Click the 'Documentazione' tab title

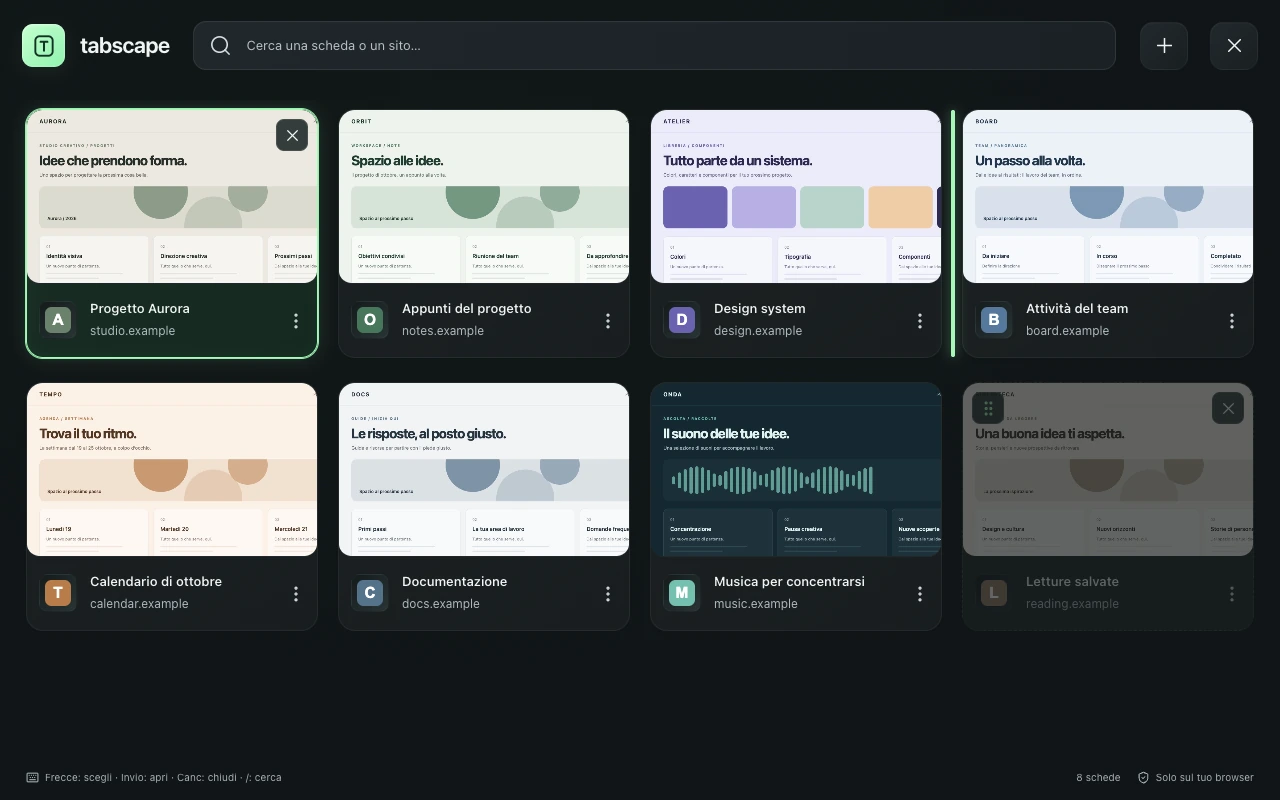coord(455,582)
